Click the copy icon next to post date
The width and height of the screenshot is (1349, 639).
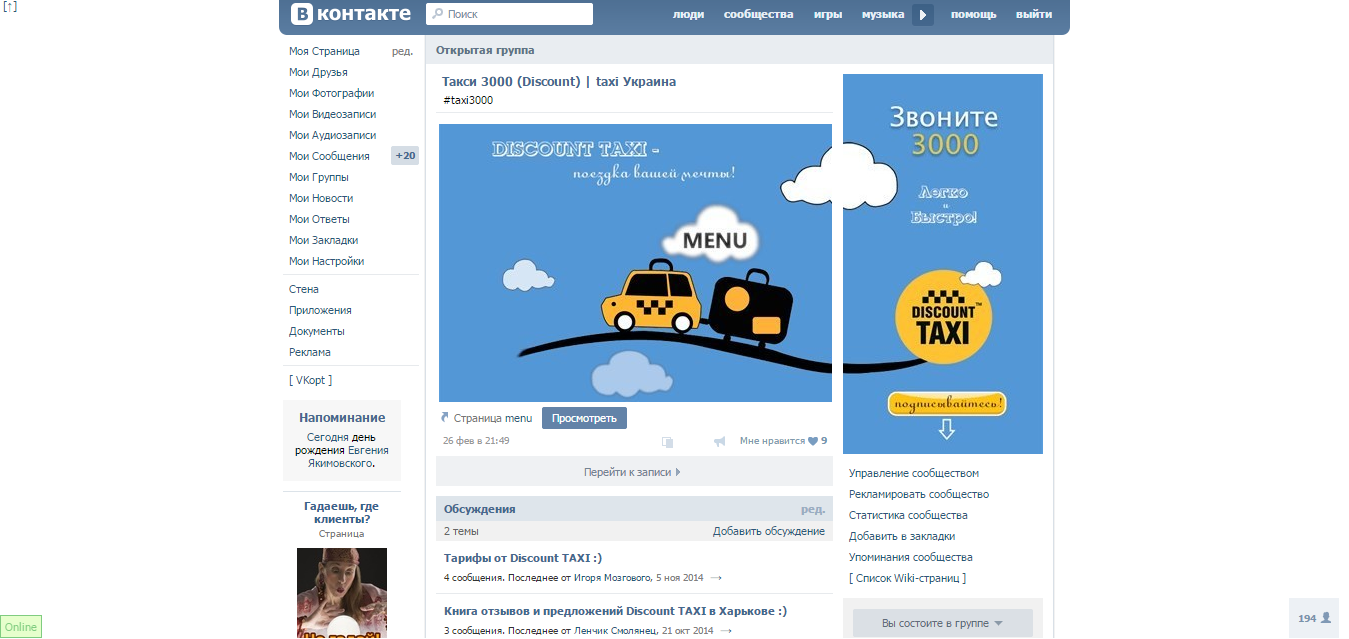[x=668, y=441]
